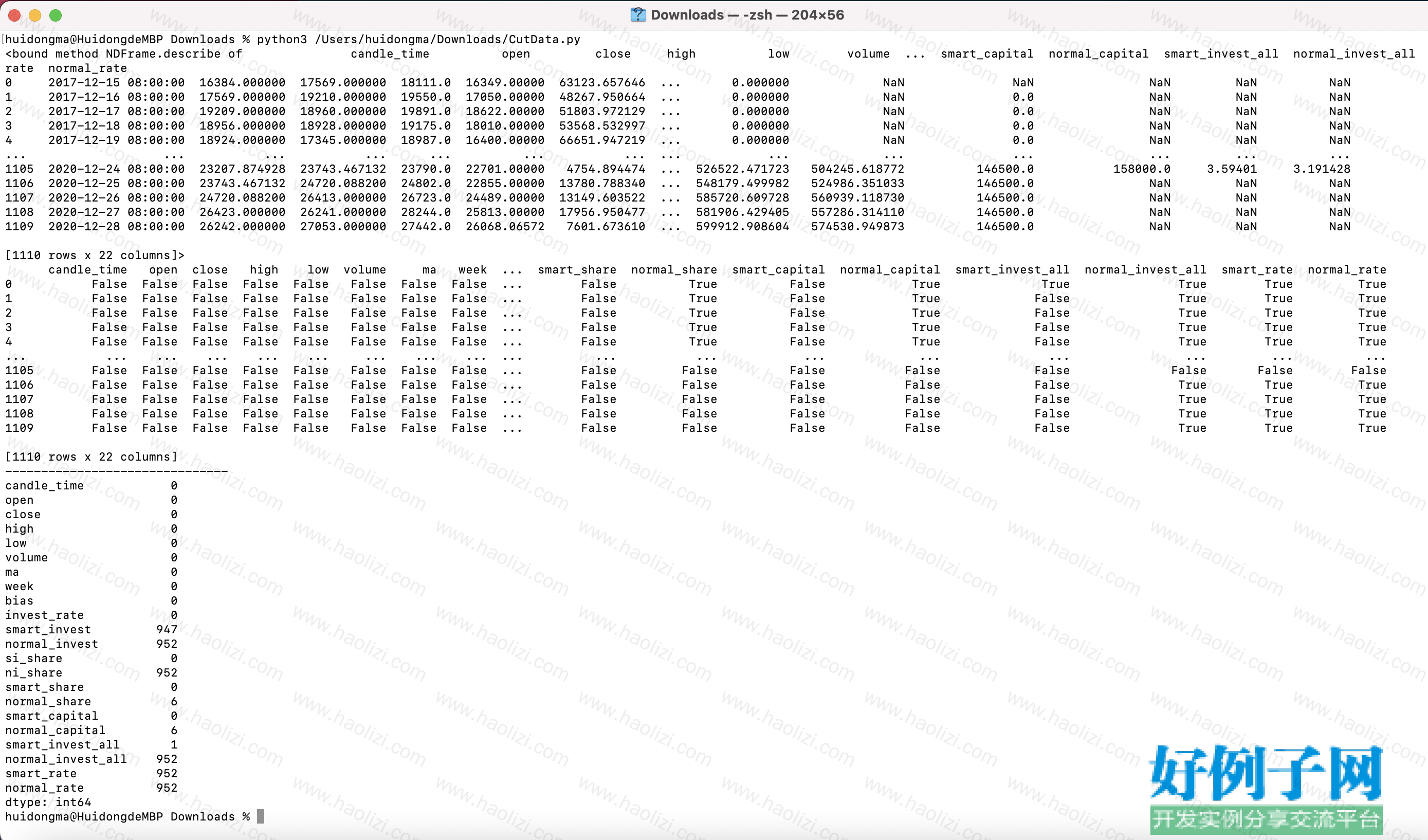The width and height of the screenshot is (1428, 840).
Task: Click the yellow minimize window button
Action: (35, 15)
